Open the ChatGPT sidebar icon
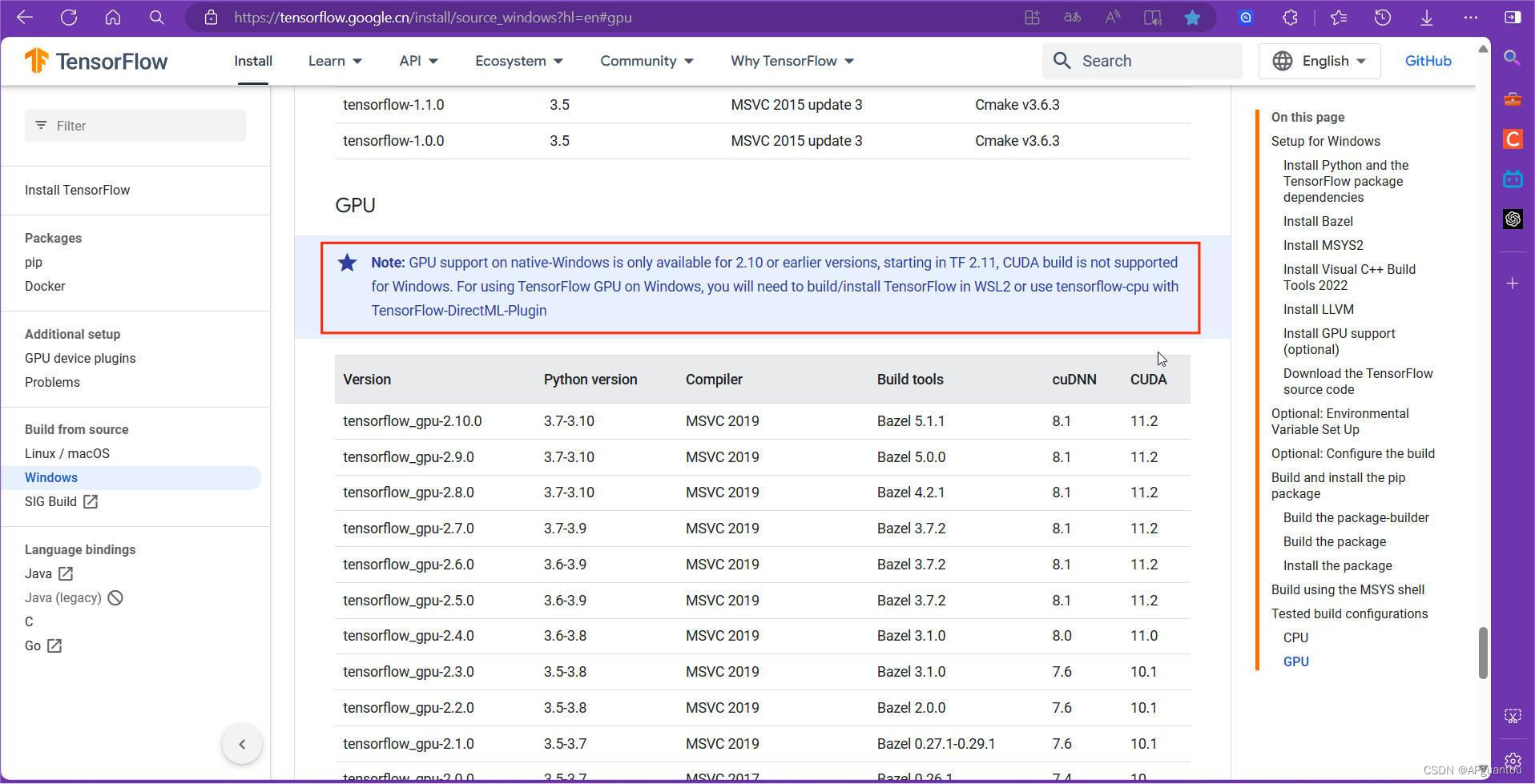 [1513, 219]
